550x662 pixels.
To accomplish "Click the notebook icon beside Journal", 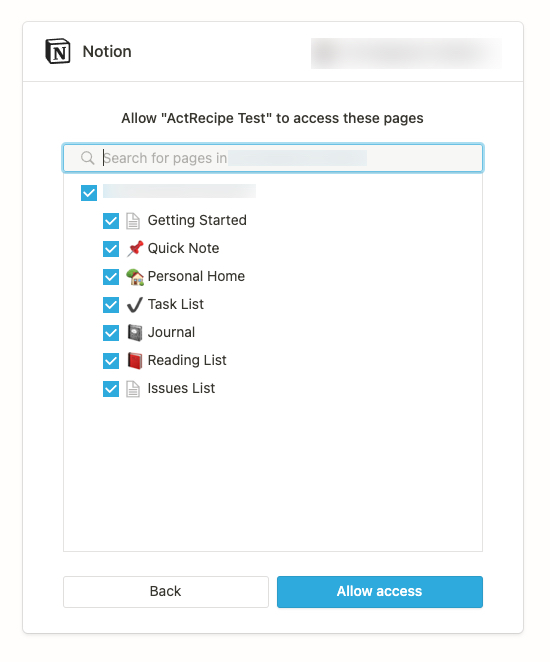I will point(135,333).
